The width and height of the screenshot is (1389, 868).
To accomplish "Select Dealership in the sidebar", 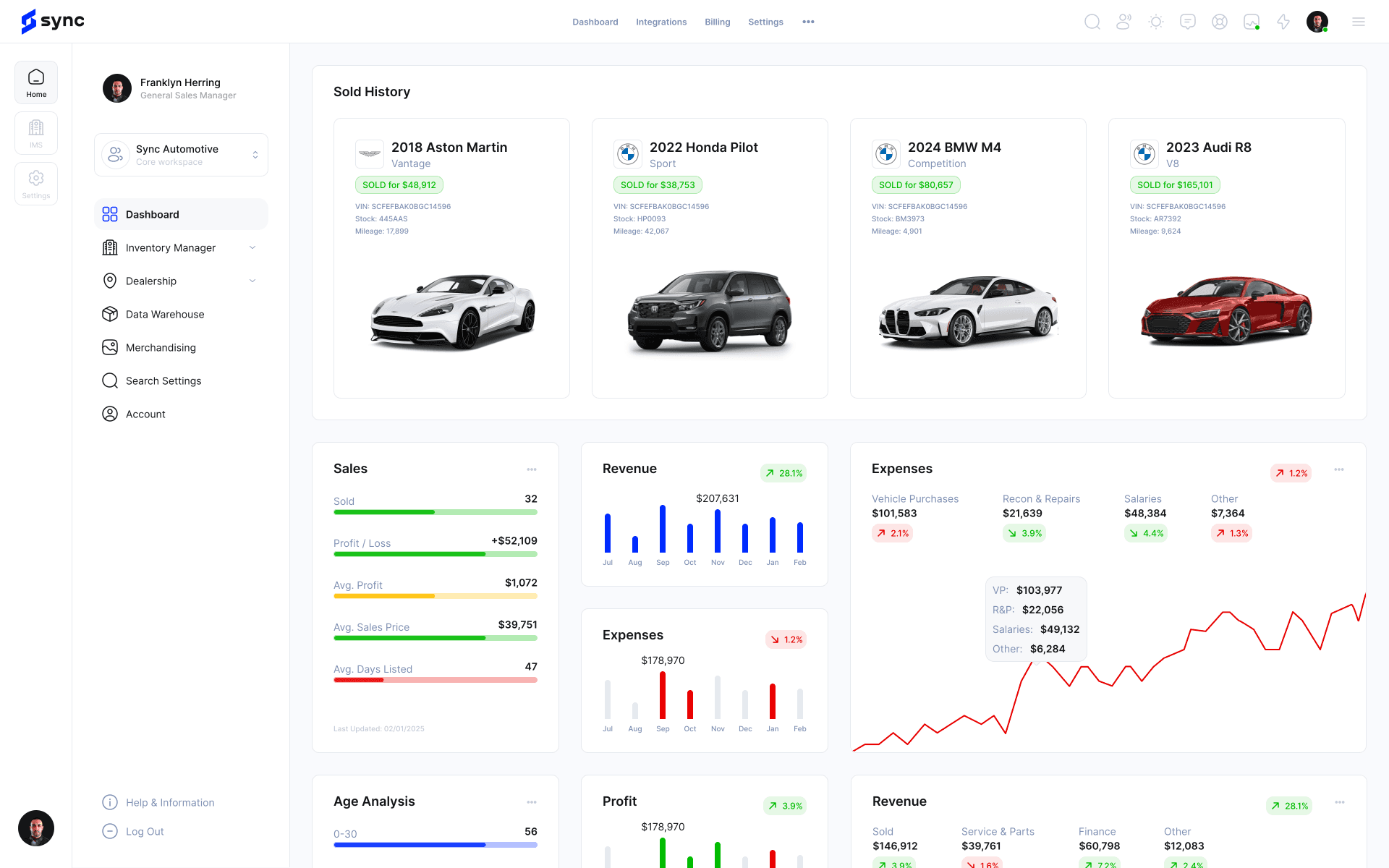I will coord(181,281).
